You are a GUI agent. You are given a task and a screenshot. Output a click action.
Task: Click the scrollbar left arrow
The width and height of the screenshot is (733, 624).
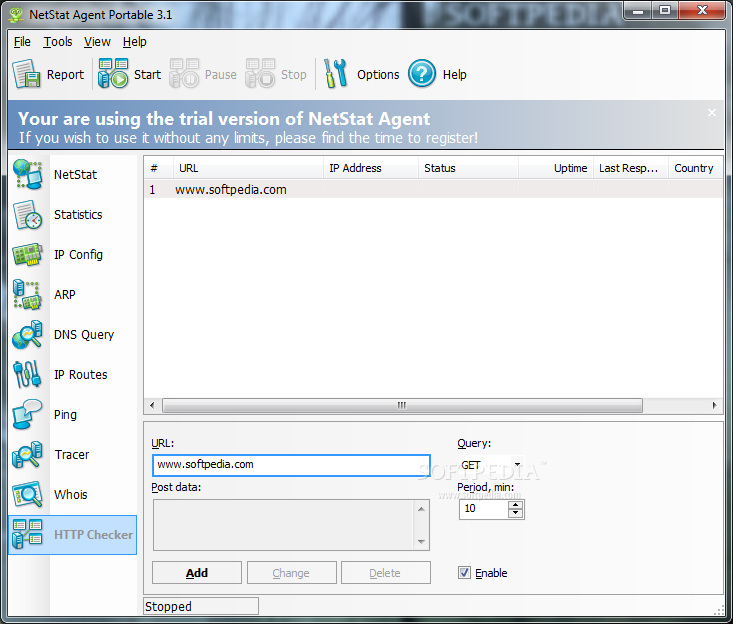coord(152,405)
